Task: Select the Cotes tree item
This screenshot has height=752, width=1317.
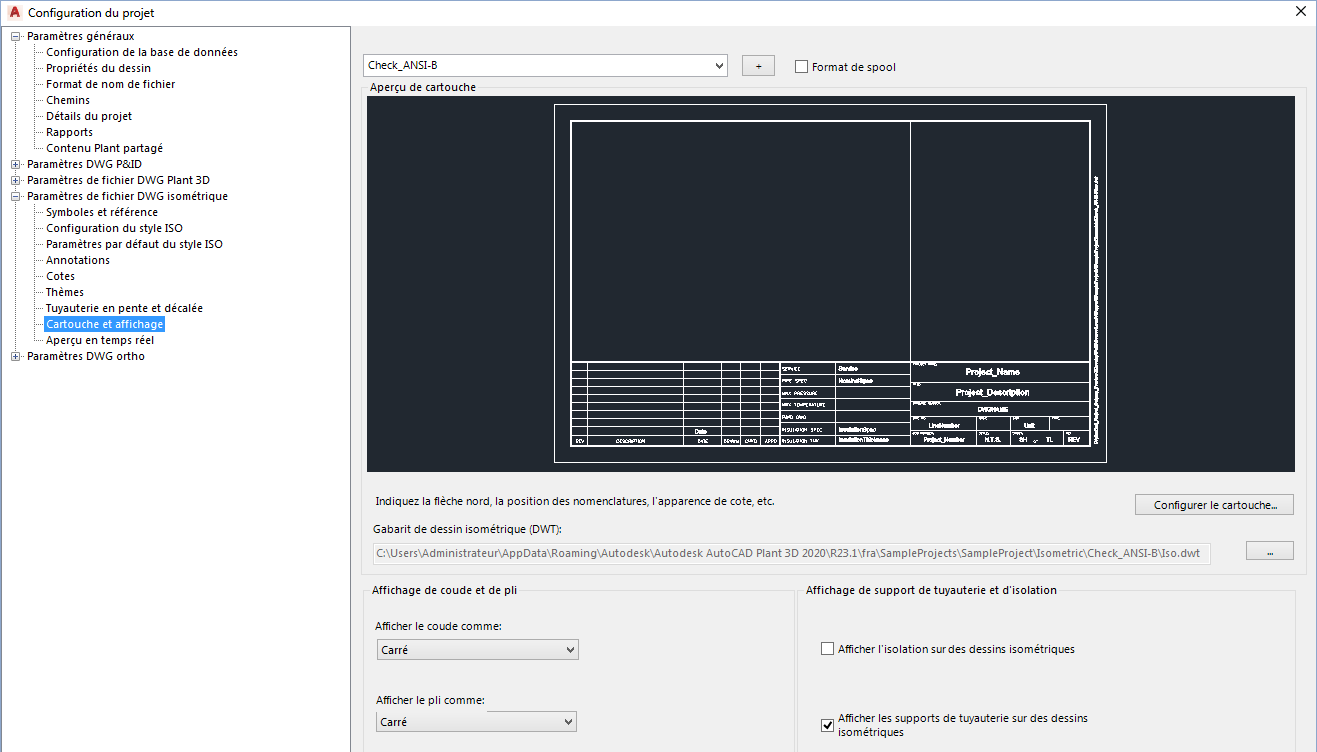Action: 61,276
